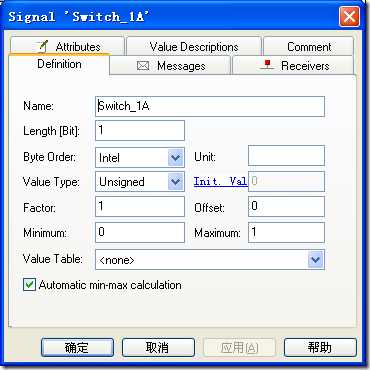Close the Signal dialog with the X button
Image resolution: width=370 pixels, height=370 pixels.
[349, 16]
